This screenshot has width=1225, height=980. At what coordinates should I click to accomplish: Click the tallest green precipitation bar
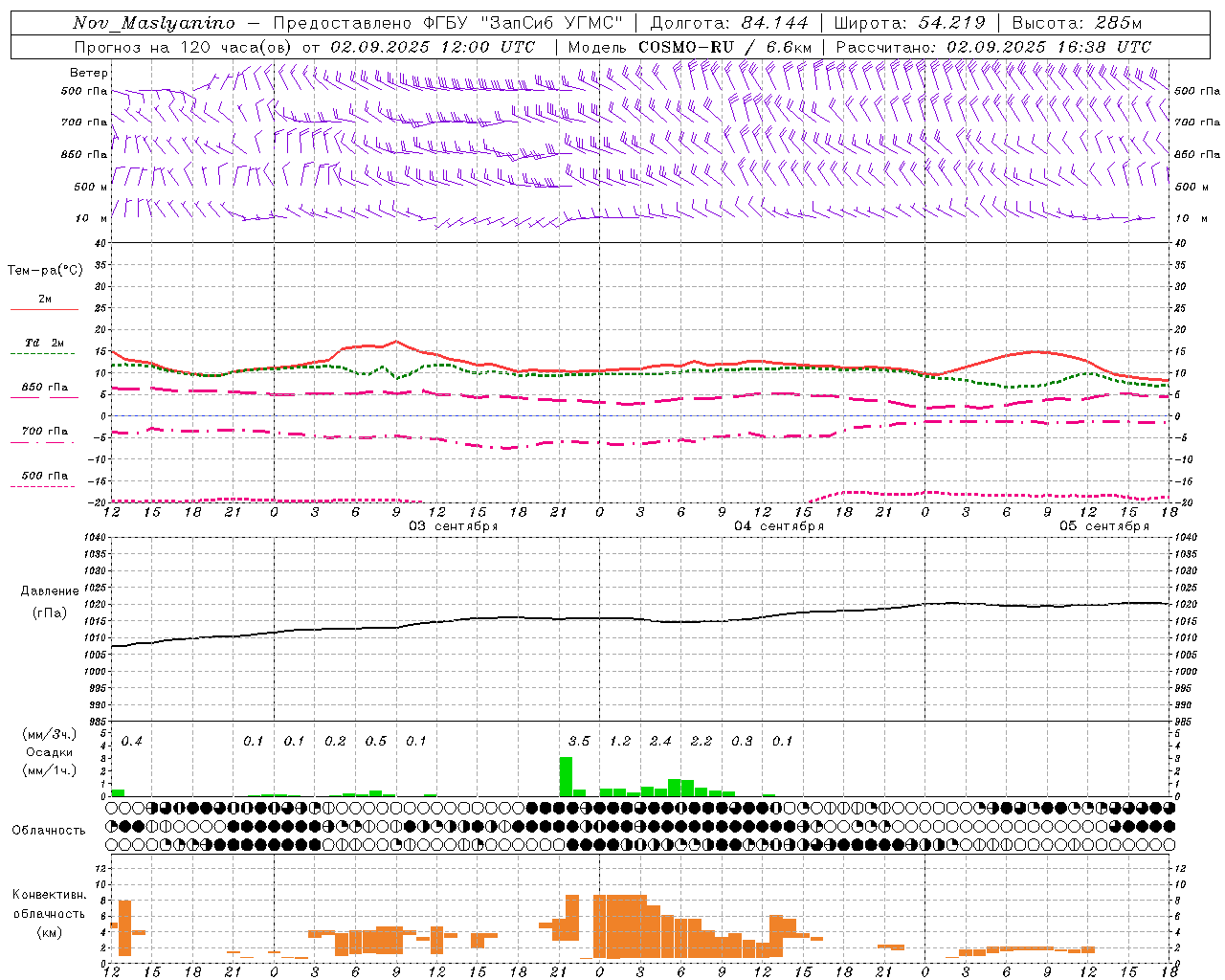(x=566, y=776)
